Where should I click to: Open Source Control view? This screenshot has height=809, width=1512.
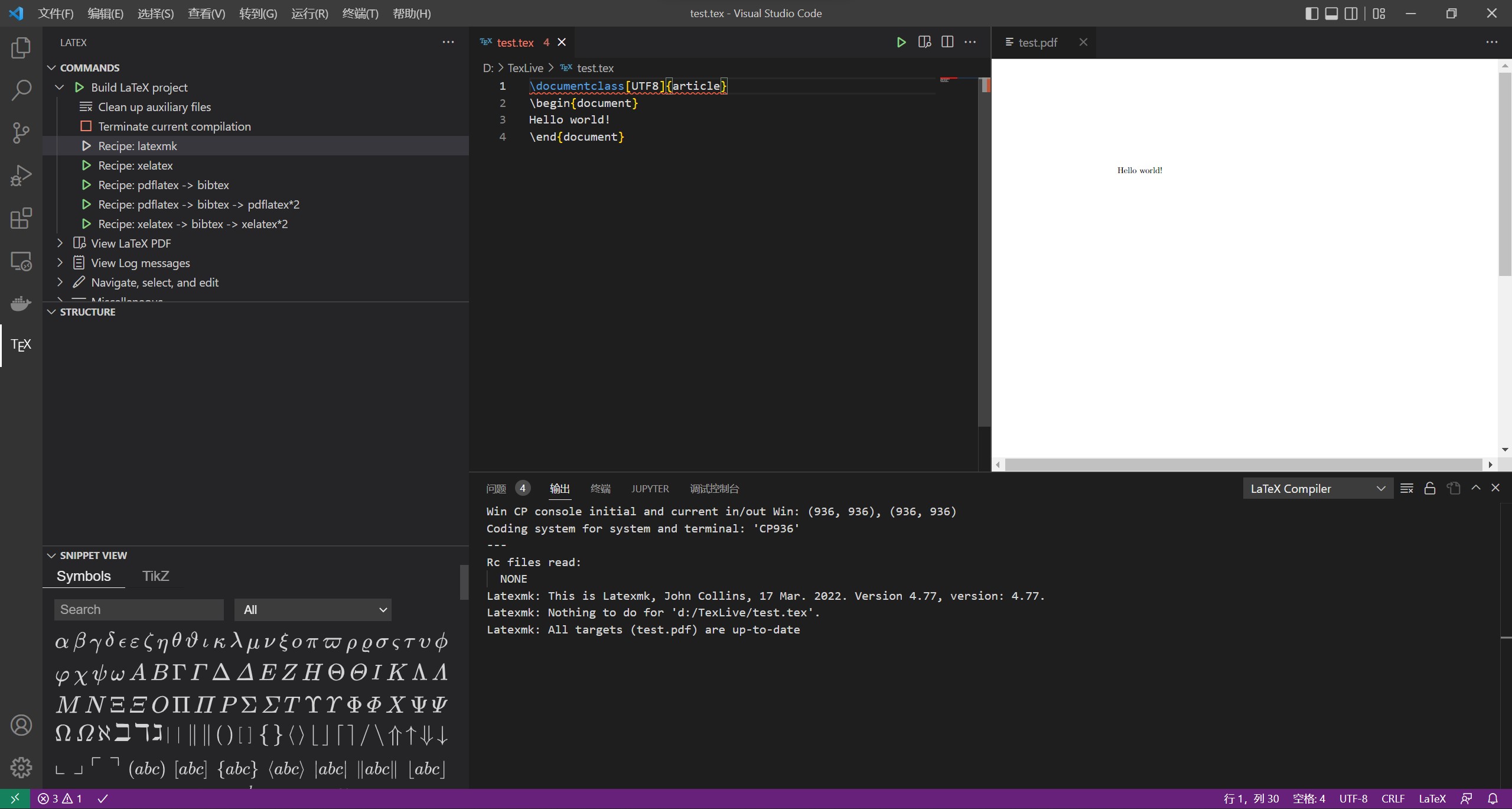21,133
